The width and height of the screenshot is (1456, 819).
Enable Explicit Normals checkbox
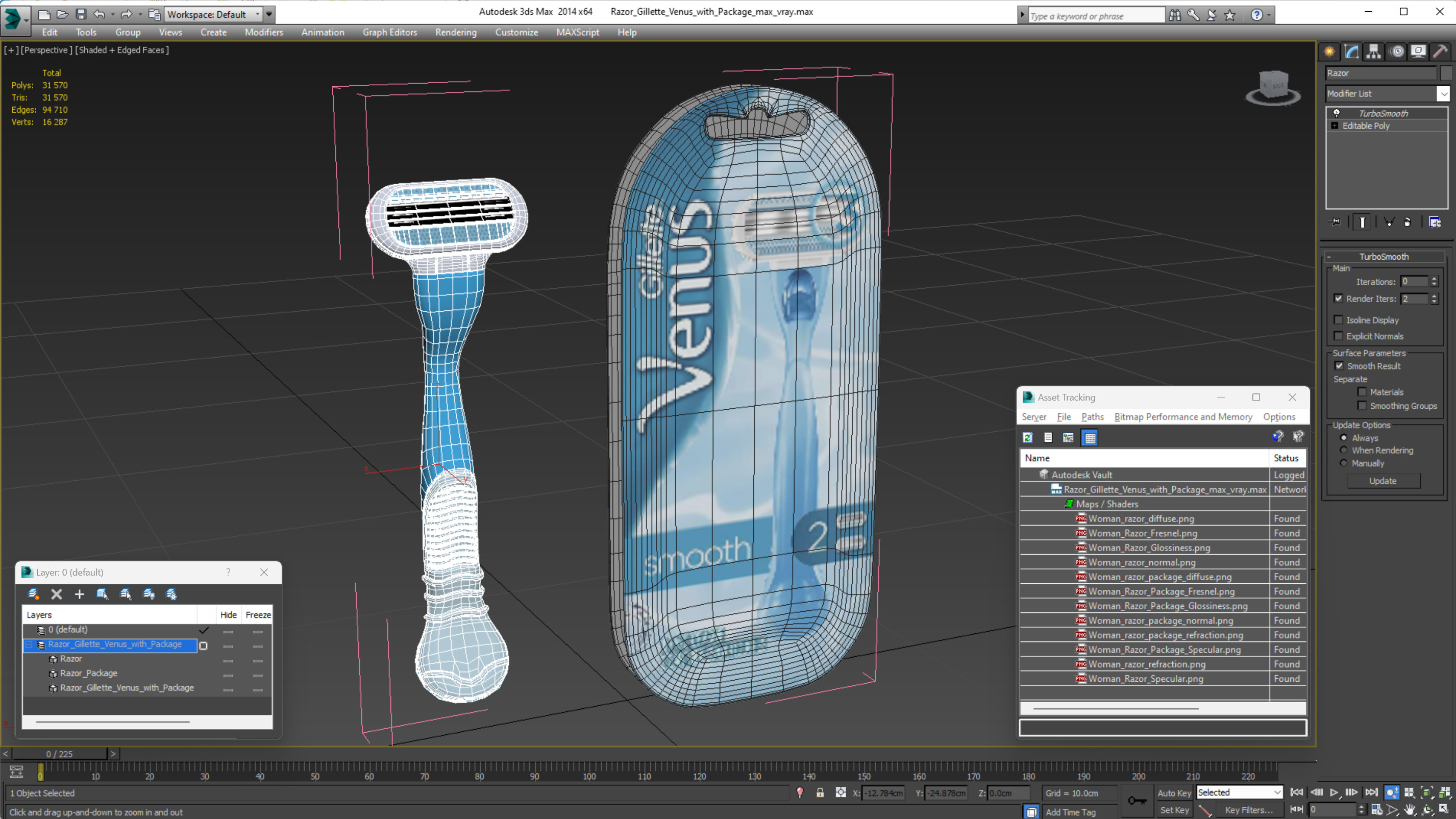1339,336
